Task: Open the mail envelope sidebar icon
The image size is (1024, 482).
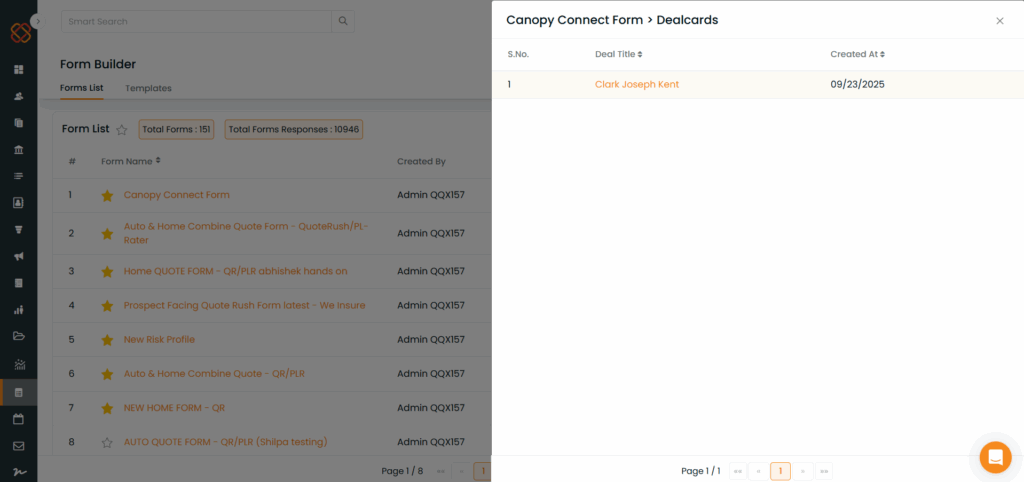Action: 18,446
